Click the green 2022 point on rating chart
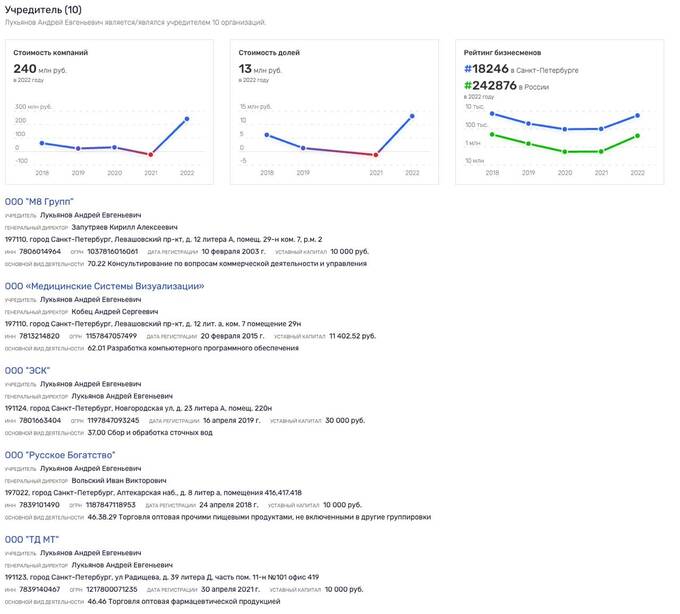This screenshot has height=614, width=680. (x=638, y=136)
